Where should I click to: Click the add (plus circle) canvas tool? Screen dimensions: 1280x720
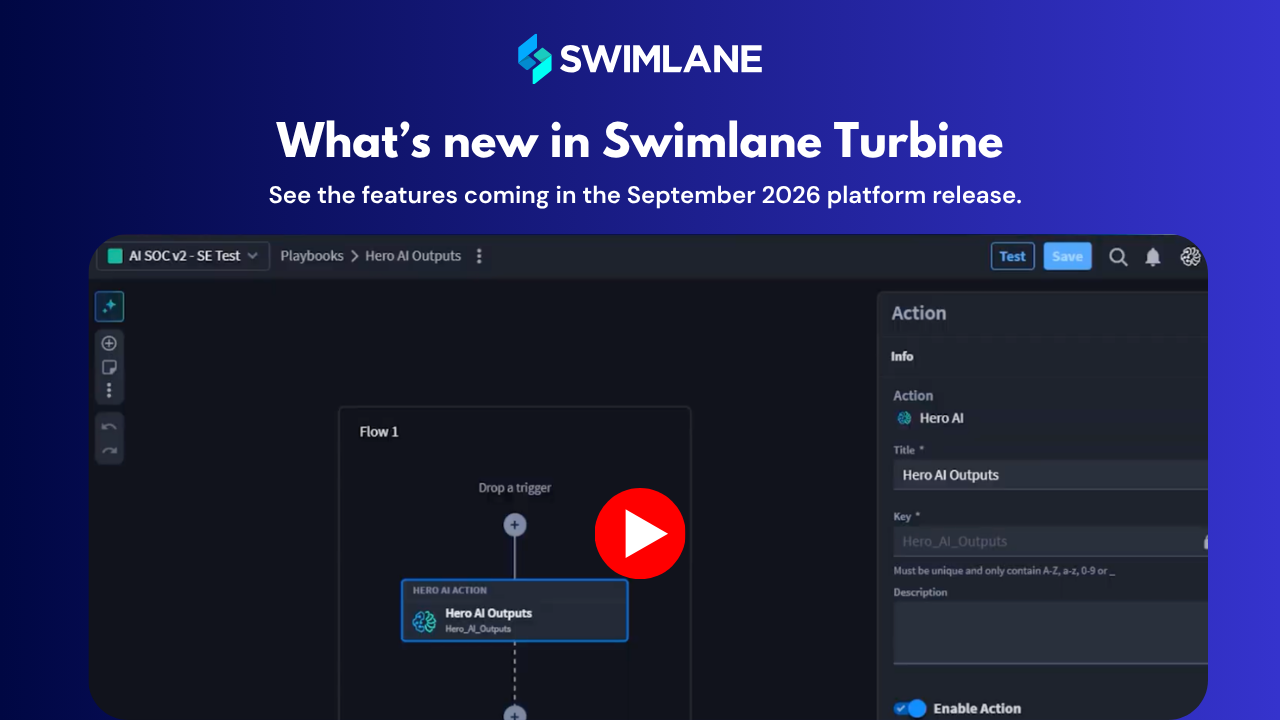pyautogui.click(x=109, y=343)
